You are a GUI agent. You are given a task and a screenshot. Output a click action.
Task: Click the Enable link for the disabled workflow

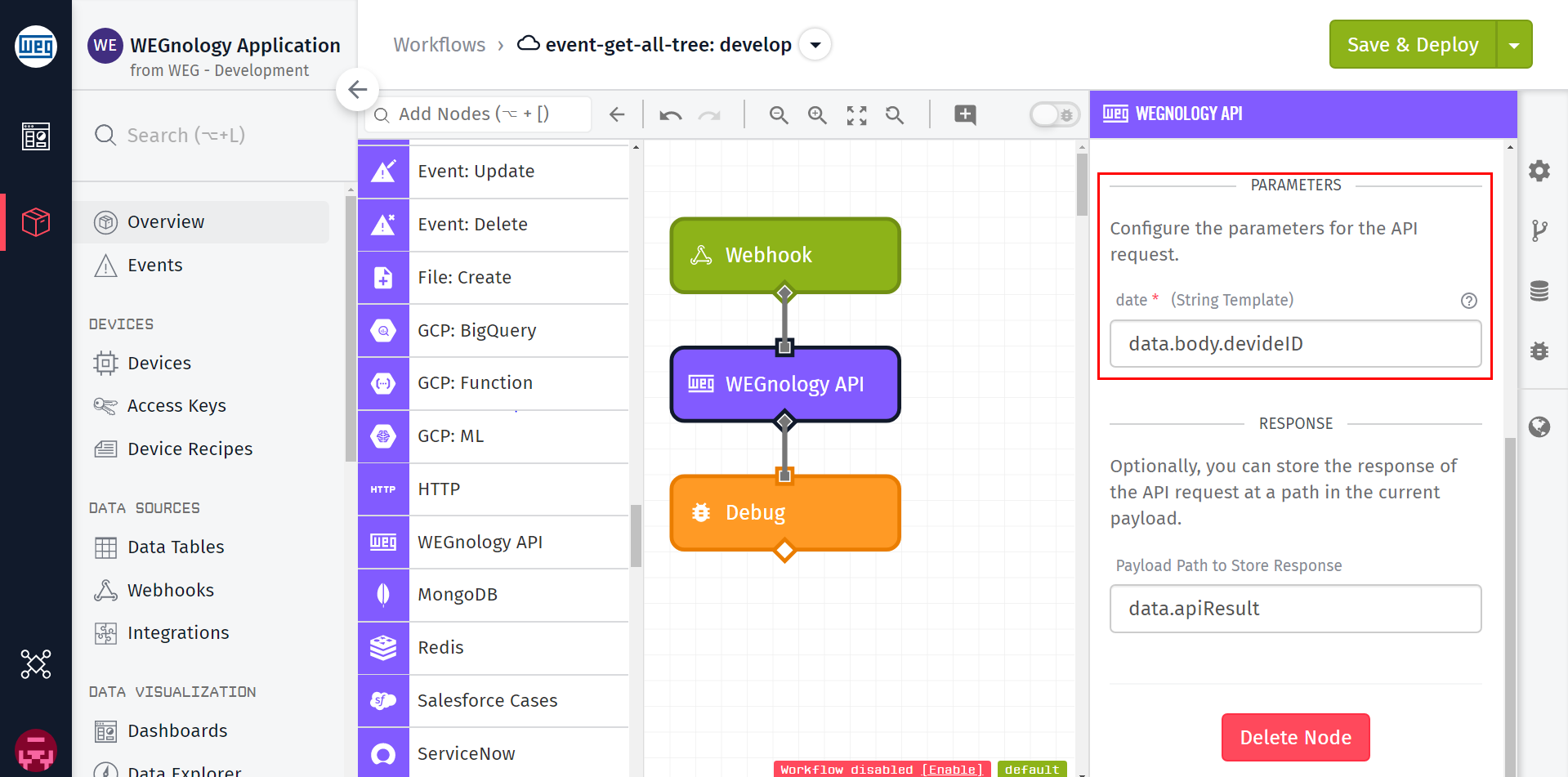(x=952, y=770)
